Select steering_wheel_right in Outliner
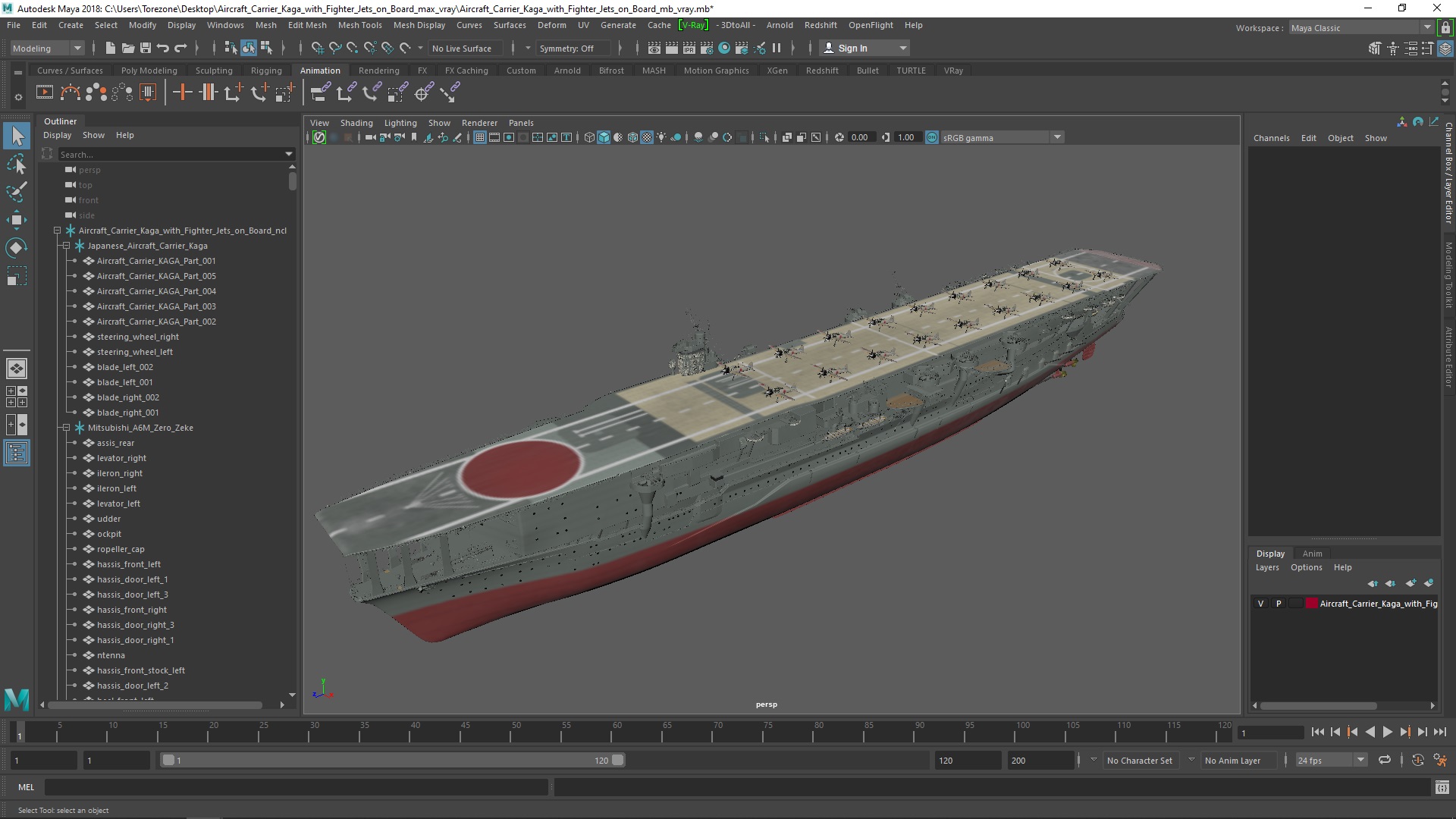 pos(138,337)
